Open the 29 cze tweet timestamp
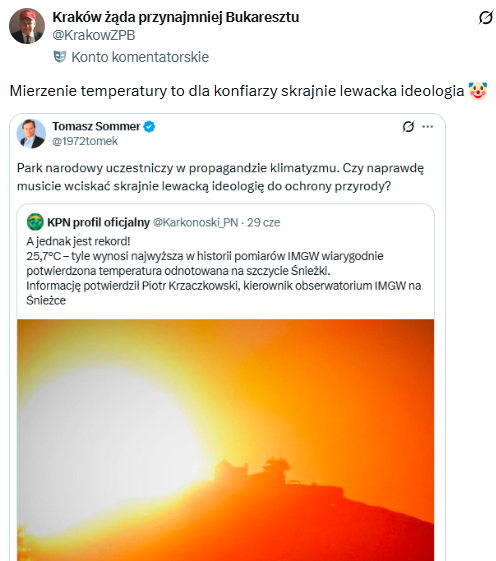 (x=263, y=222)
